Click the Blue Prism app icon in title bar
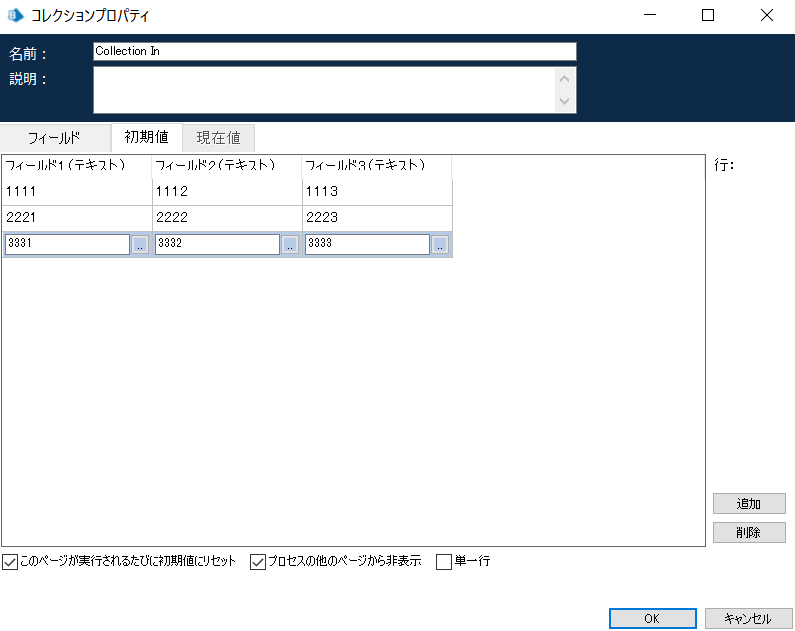 (16, 15)
